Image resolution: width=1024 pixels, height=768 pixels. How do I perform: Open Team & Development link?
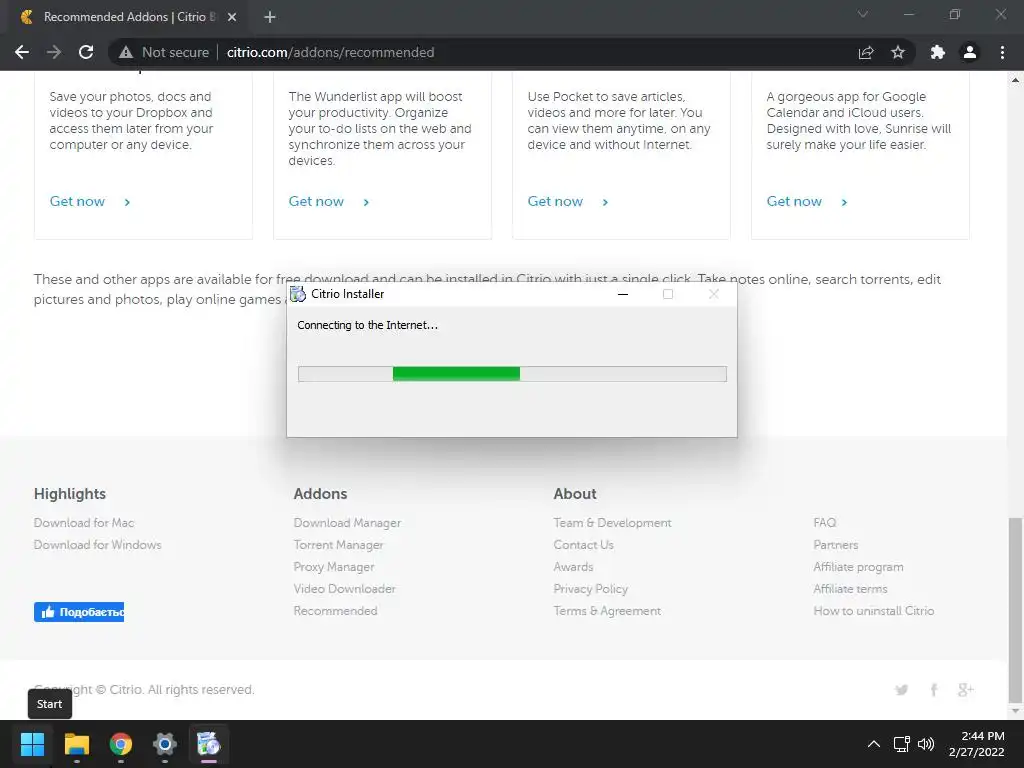pyautogui.click(x=612, y=522)
